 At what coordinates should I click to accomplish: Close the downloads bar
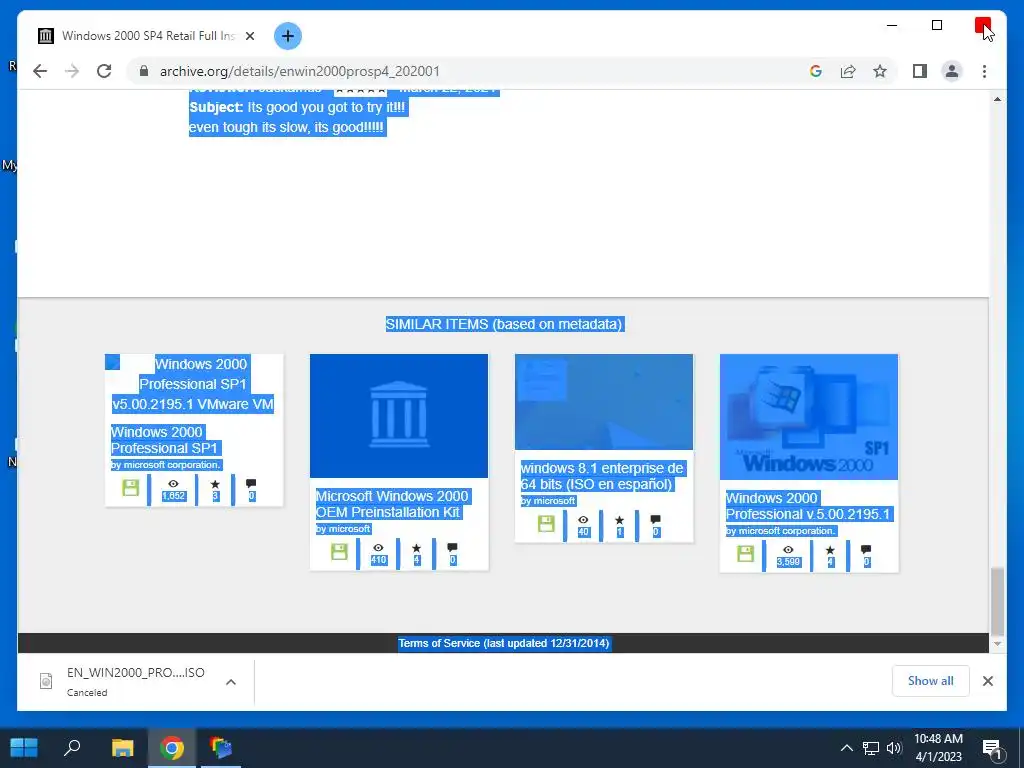(987, 681)
